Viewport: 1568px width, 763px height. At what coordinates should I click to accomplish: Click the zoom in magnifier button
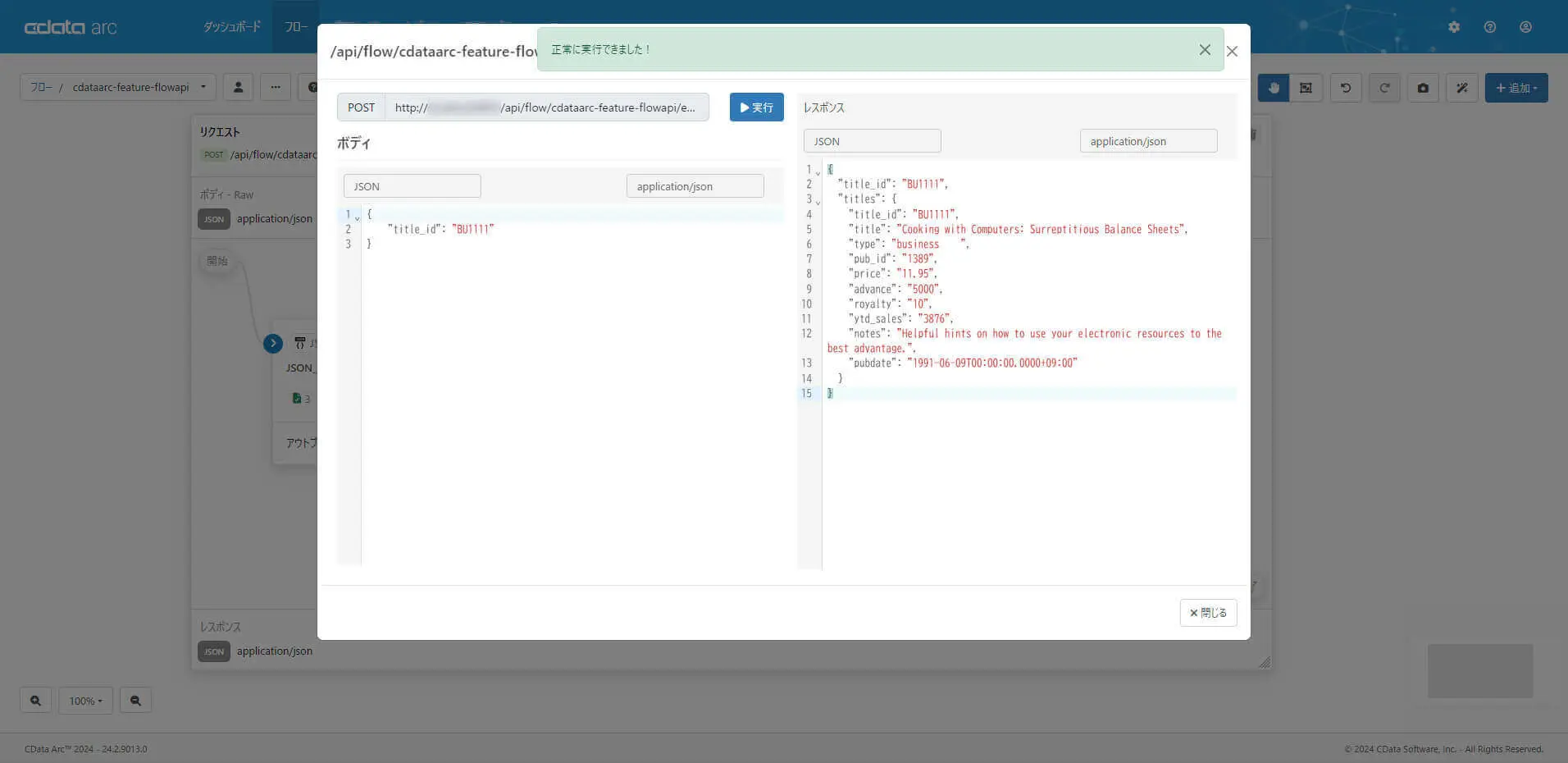(35, 701)
